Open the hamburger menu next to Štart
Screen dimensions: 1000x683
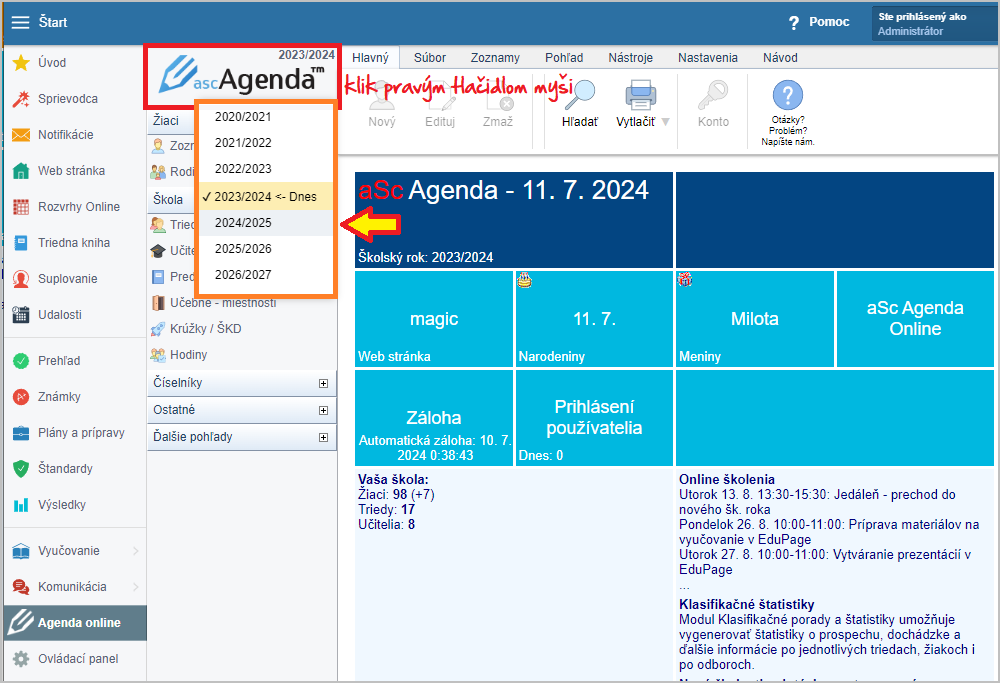(x=20, y=22)
